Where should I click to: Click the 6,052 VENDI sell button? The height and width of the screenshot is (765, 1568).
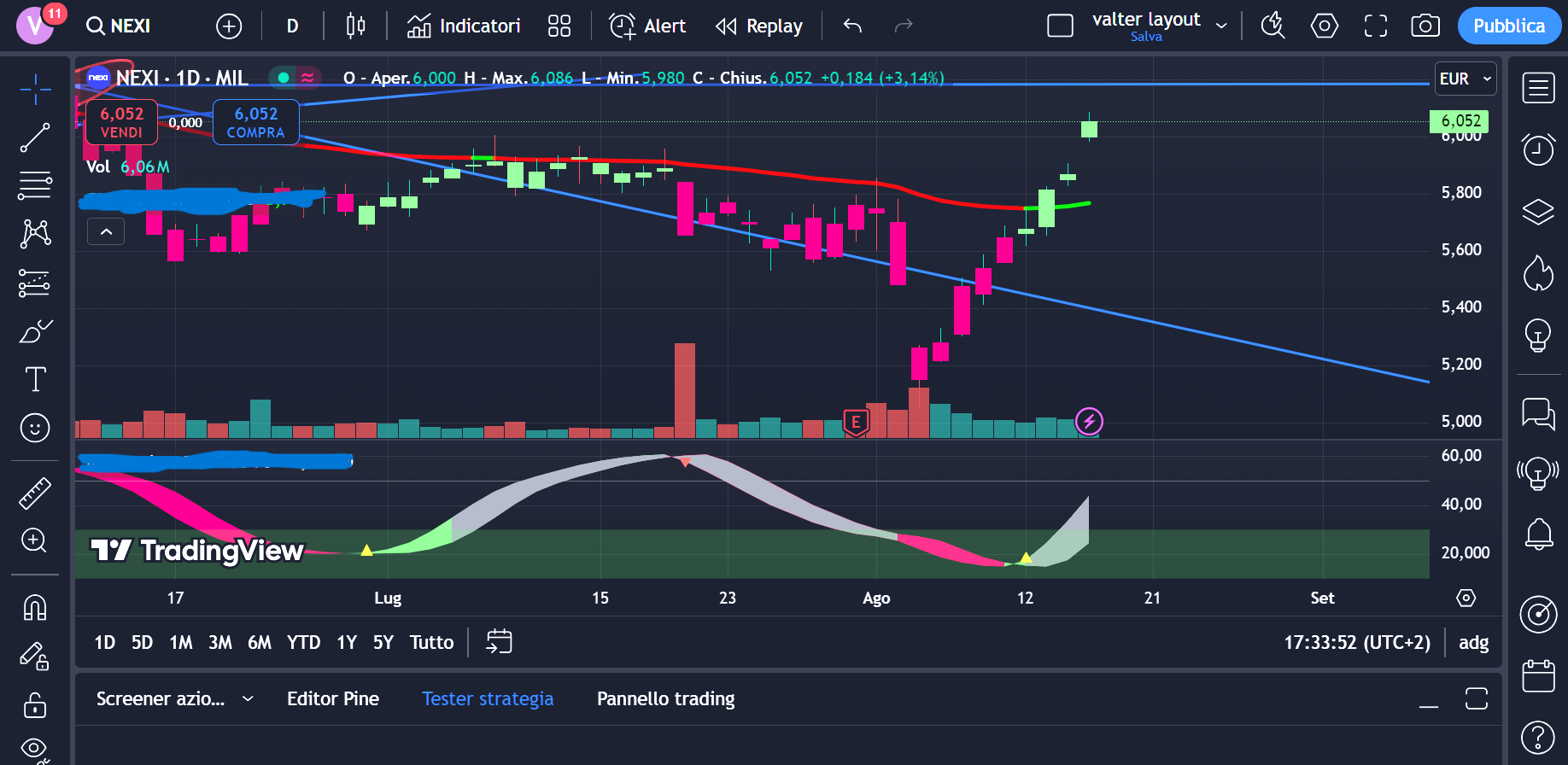121,122
